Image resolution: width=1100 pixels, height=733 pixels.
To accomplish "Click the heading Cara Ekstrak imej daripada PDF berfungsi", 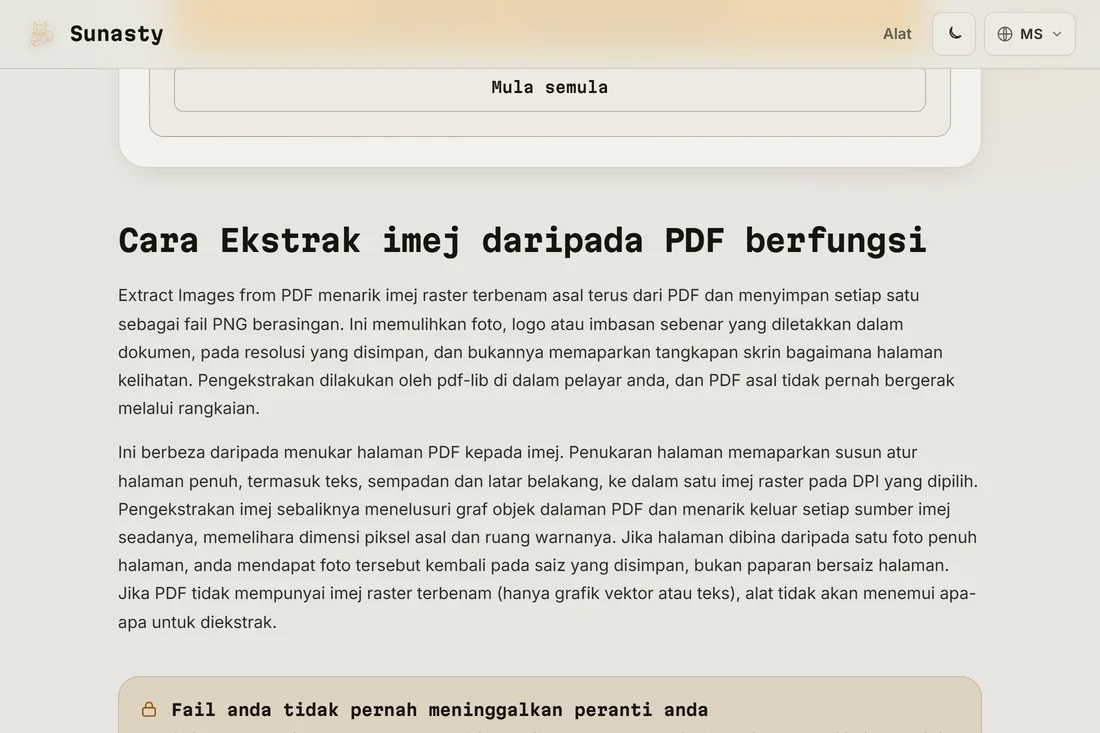I will pos(522,241).
